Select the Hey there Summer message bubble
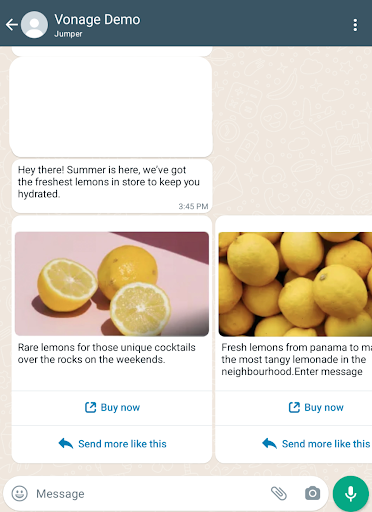Image resolution: width=372 pixels, height=512 pixels. point(112,186)
